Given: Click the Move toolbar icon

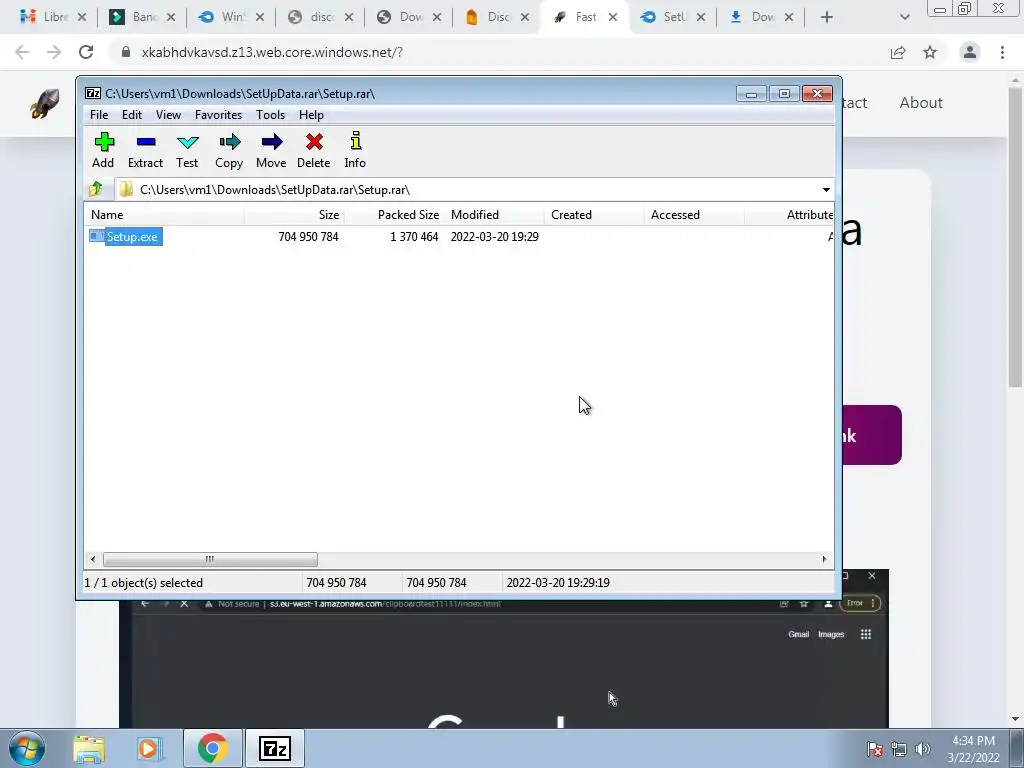Looking at the screenshot, I should tap(271, 150).
